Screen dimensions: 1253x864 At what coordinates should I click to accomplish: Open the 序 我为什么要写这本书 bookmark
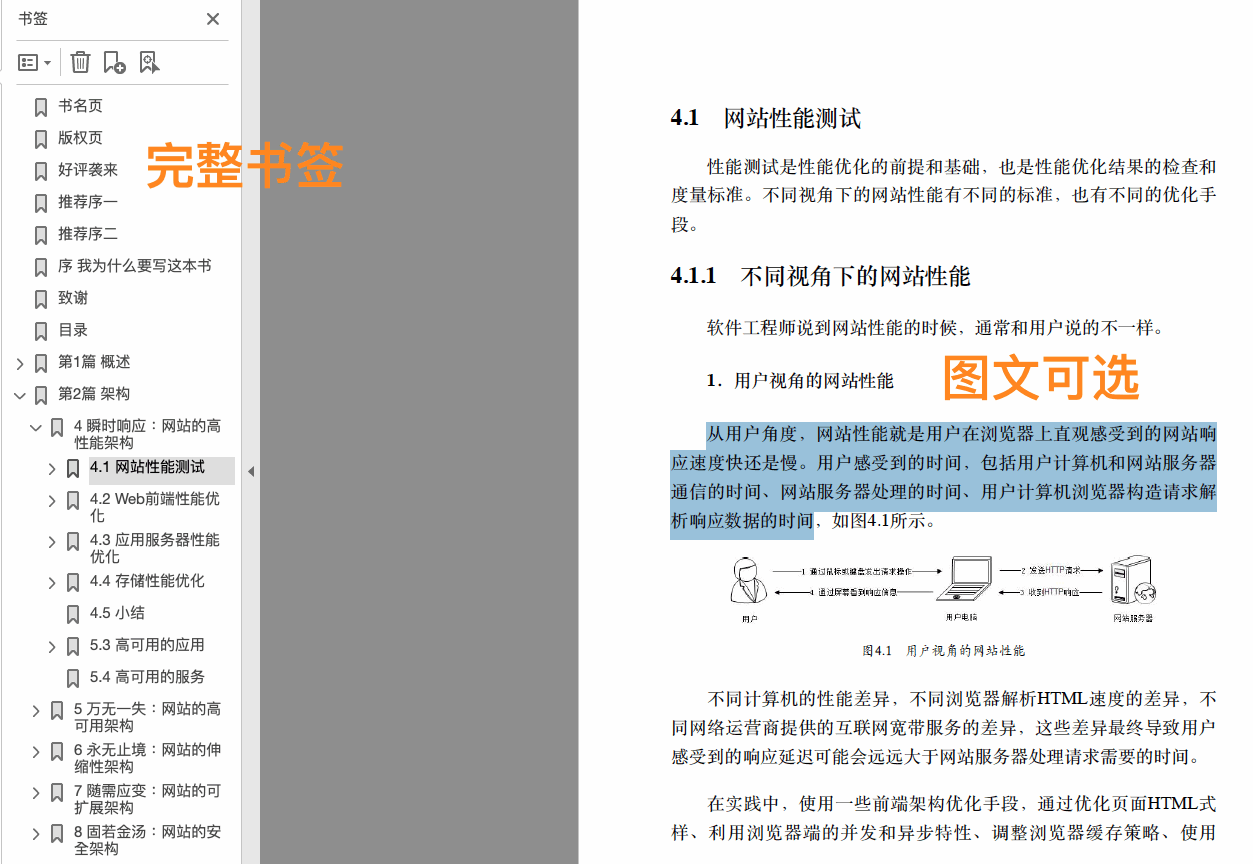[134, 266]
